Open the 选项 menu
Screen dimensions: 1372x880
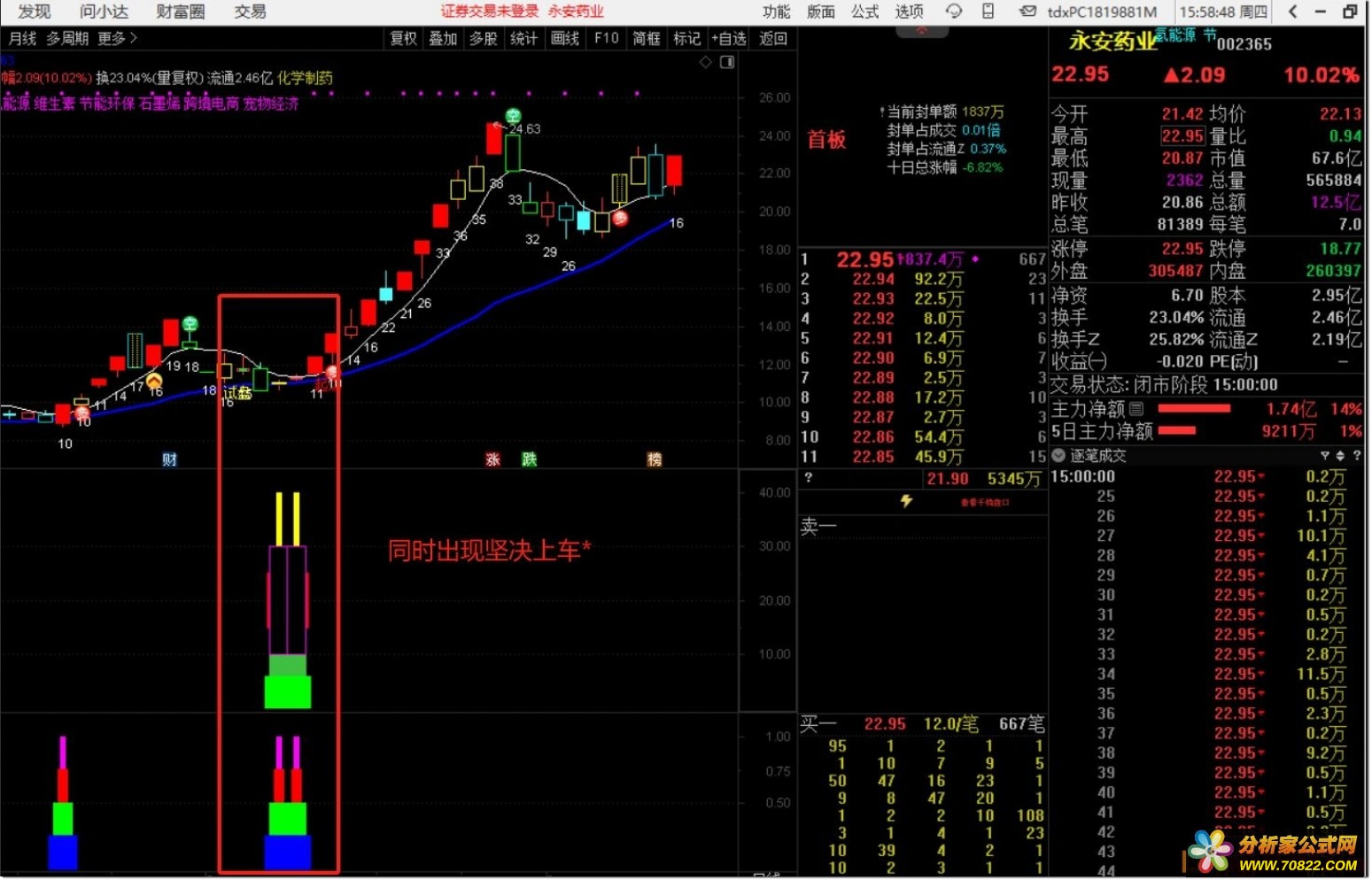coord(910,12)
